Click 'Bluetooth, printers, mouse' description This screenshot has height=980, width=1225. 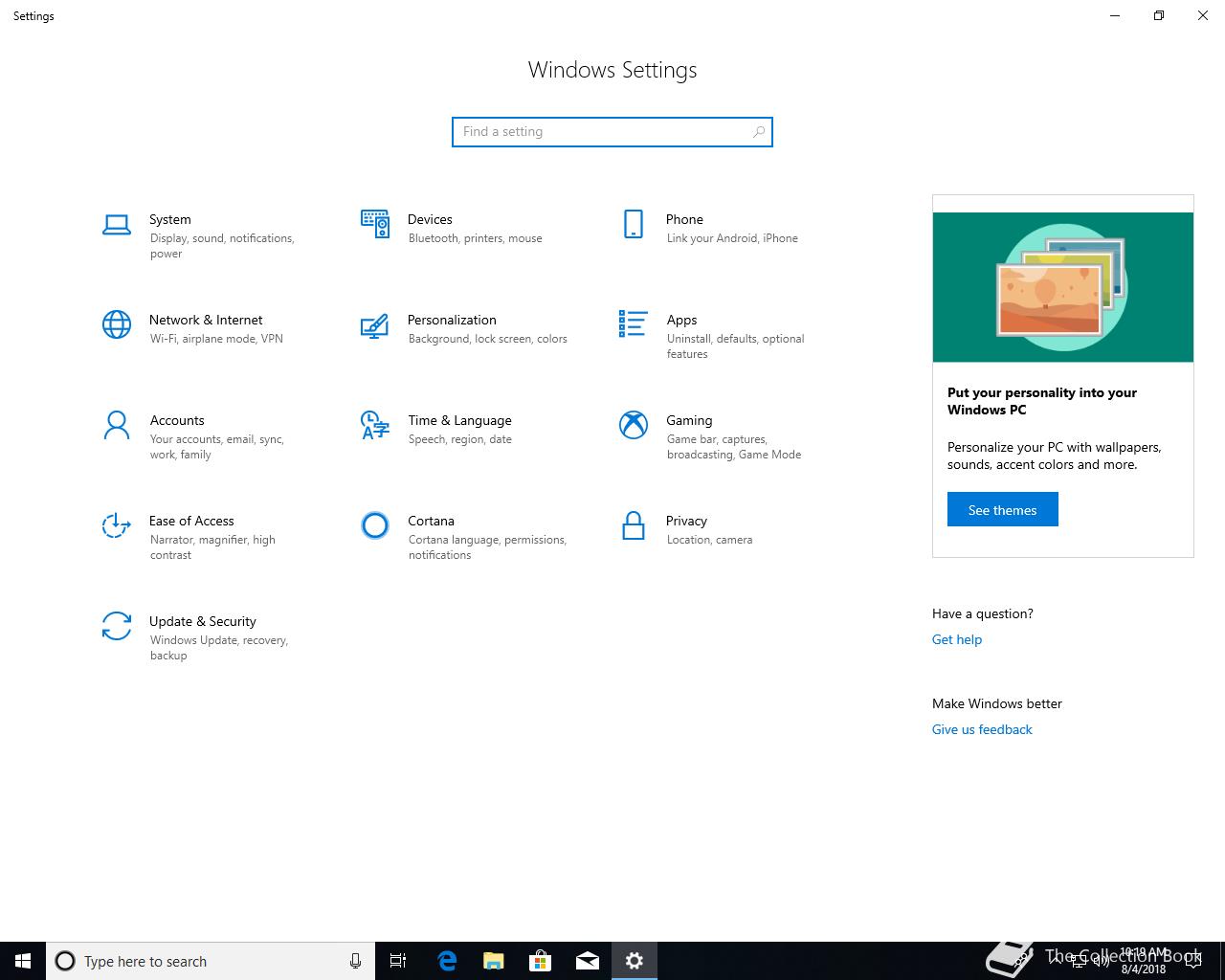coord(475,238)
